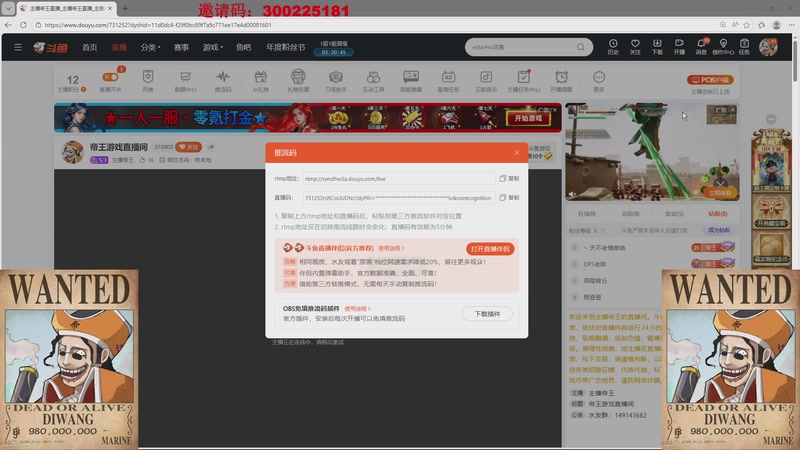The width and height of the screenshot is (800, 450).
Task: Click the orange 关注 follow button
Action: click(x=188, y=147)
